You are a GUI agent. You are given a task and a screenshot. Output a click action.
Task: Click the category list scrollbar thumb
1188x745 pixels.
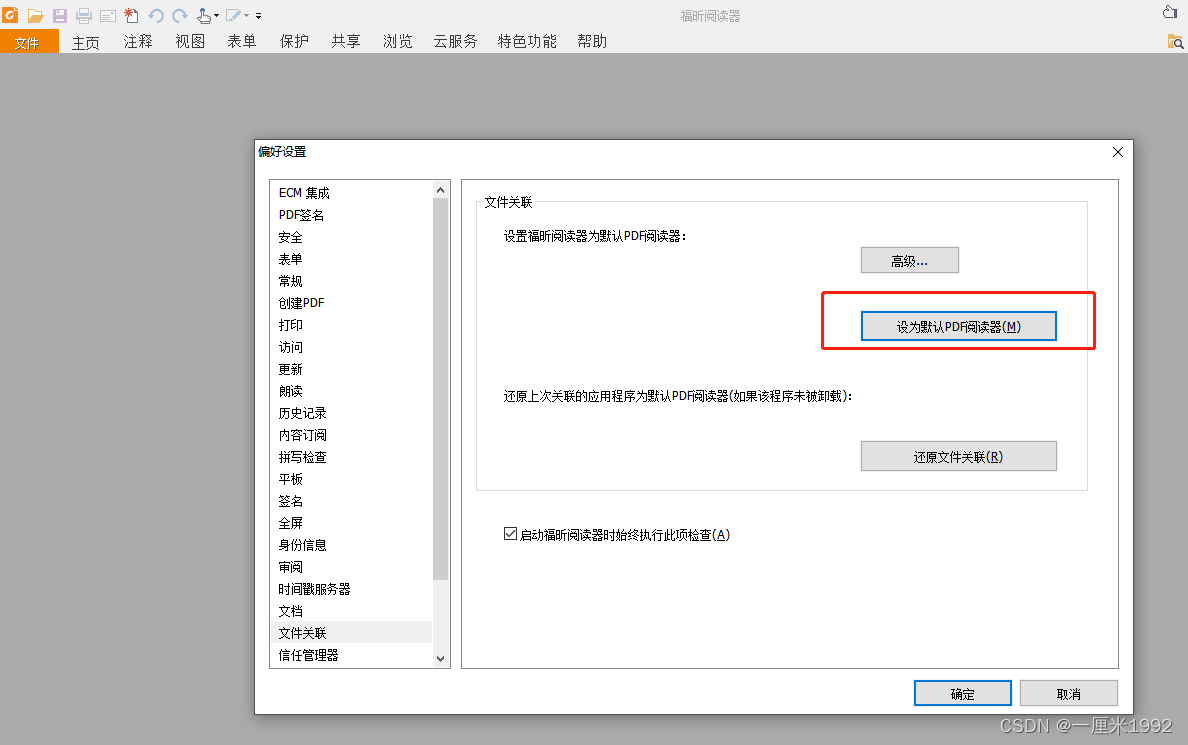click(x=440, y=389)
